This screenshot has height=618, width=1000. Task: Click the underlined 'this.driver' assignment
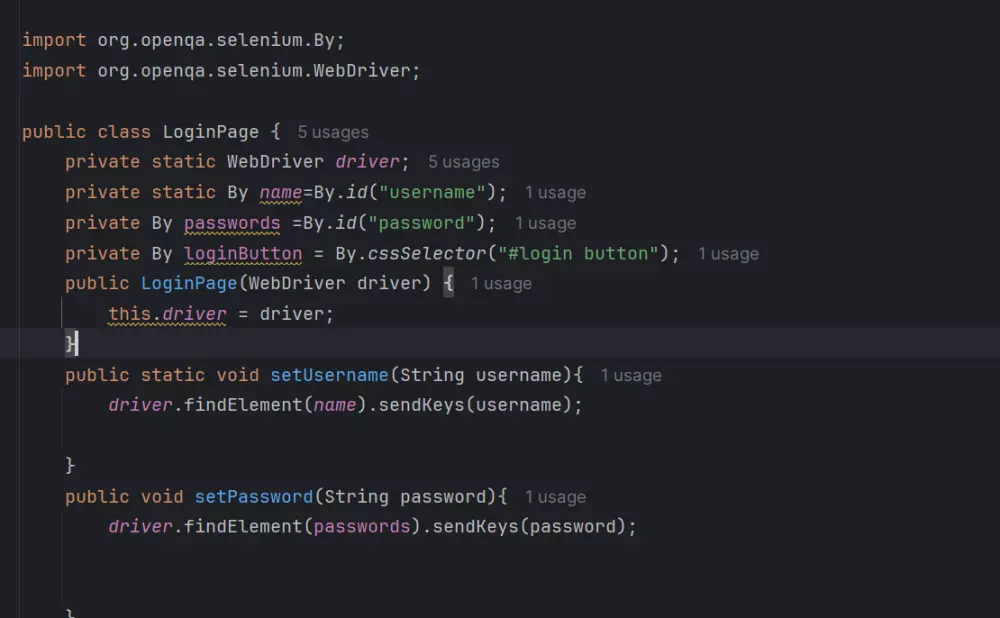point(167,314)
